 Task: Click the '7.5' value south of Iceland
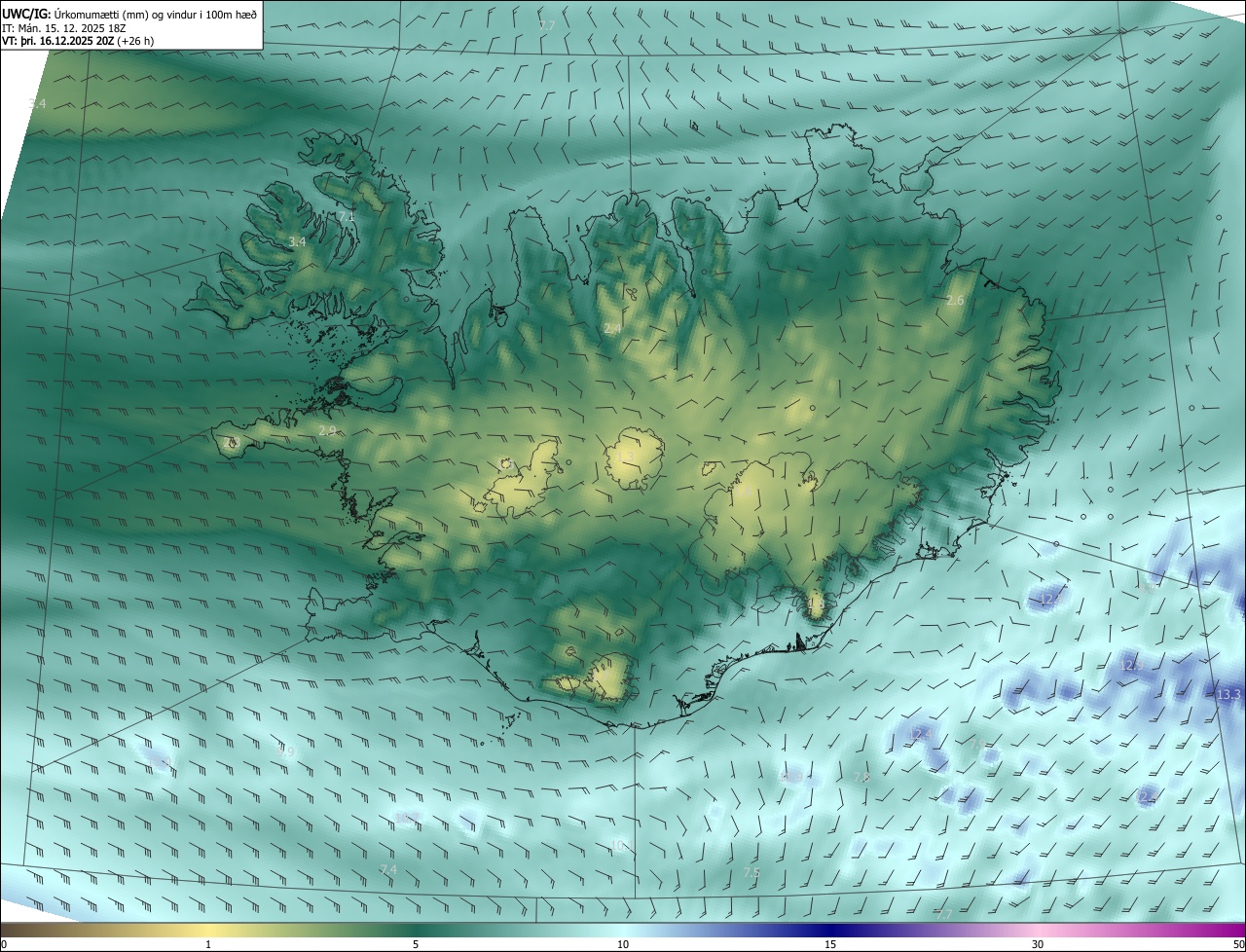pos(751,872)
